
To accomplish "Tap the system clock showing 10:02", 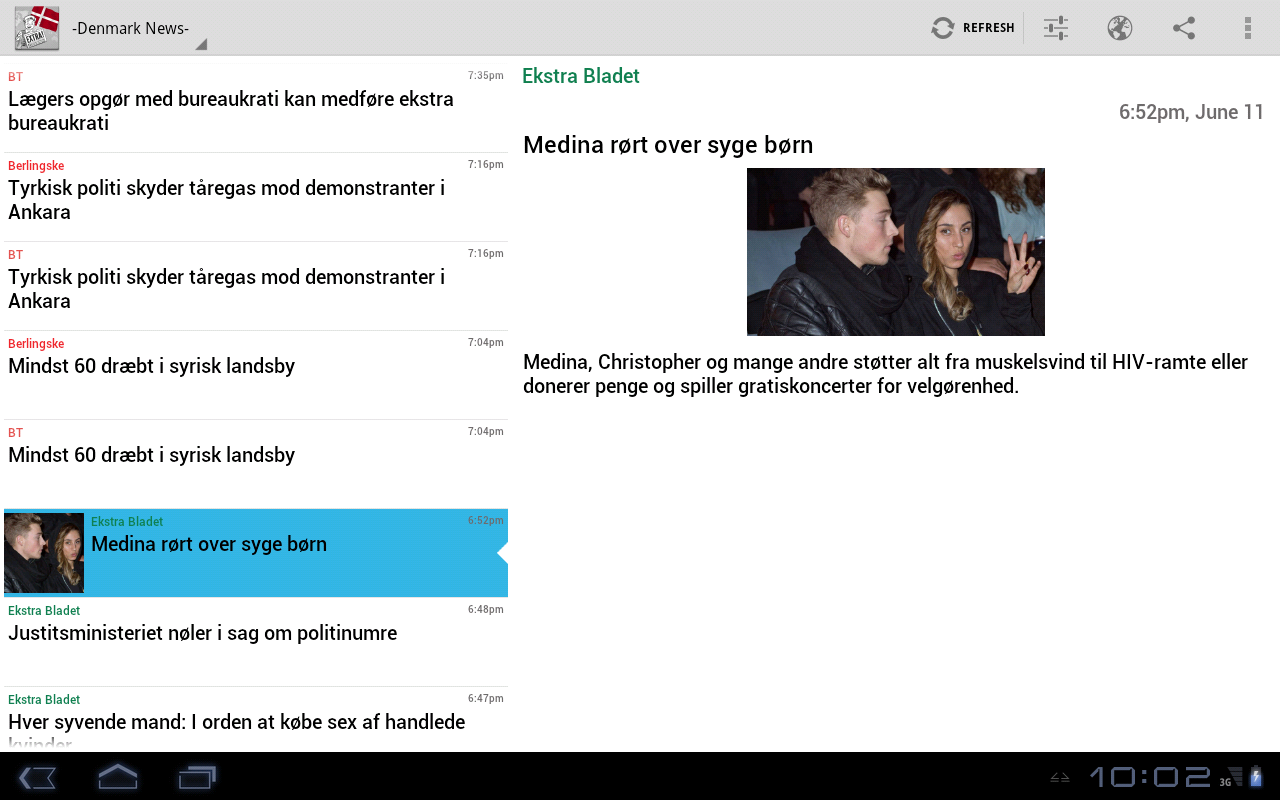I will (x=1150, y=777).
